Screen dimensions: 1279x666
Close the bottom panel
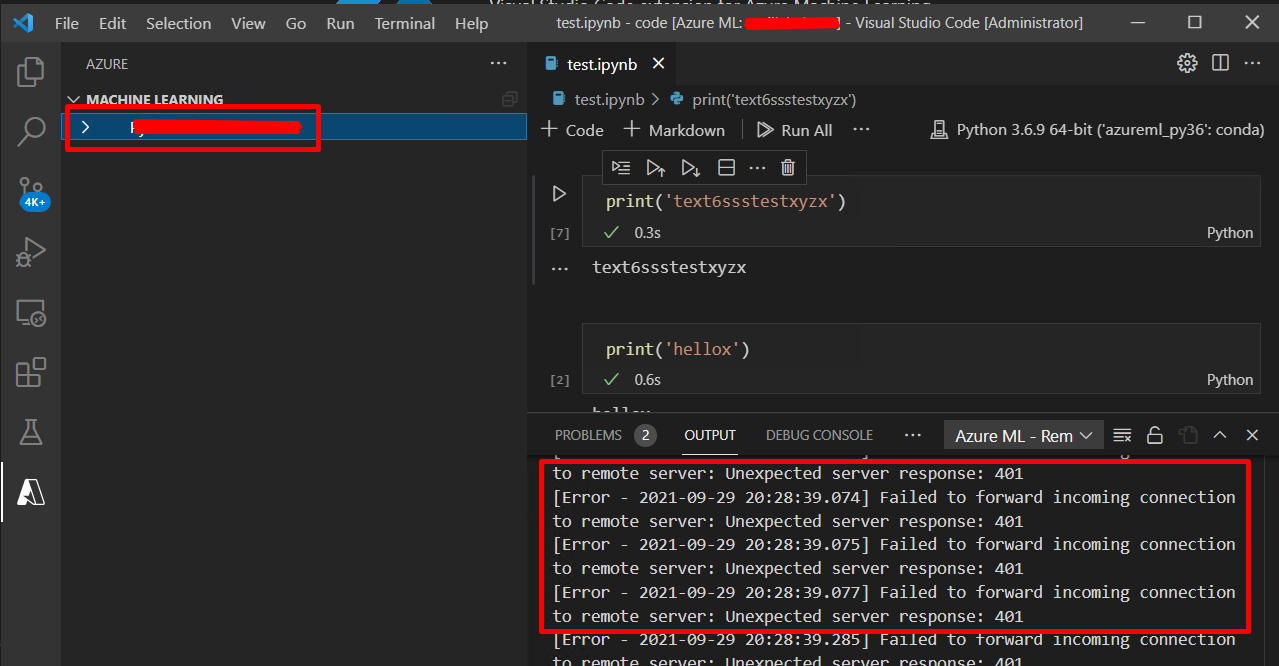(x=1252, y=435)
